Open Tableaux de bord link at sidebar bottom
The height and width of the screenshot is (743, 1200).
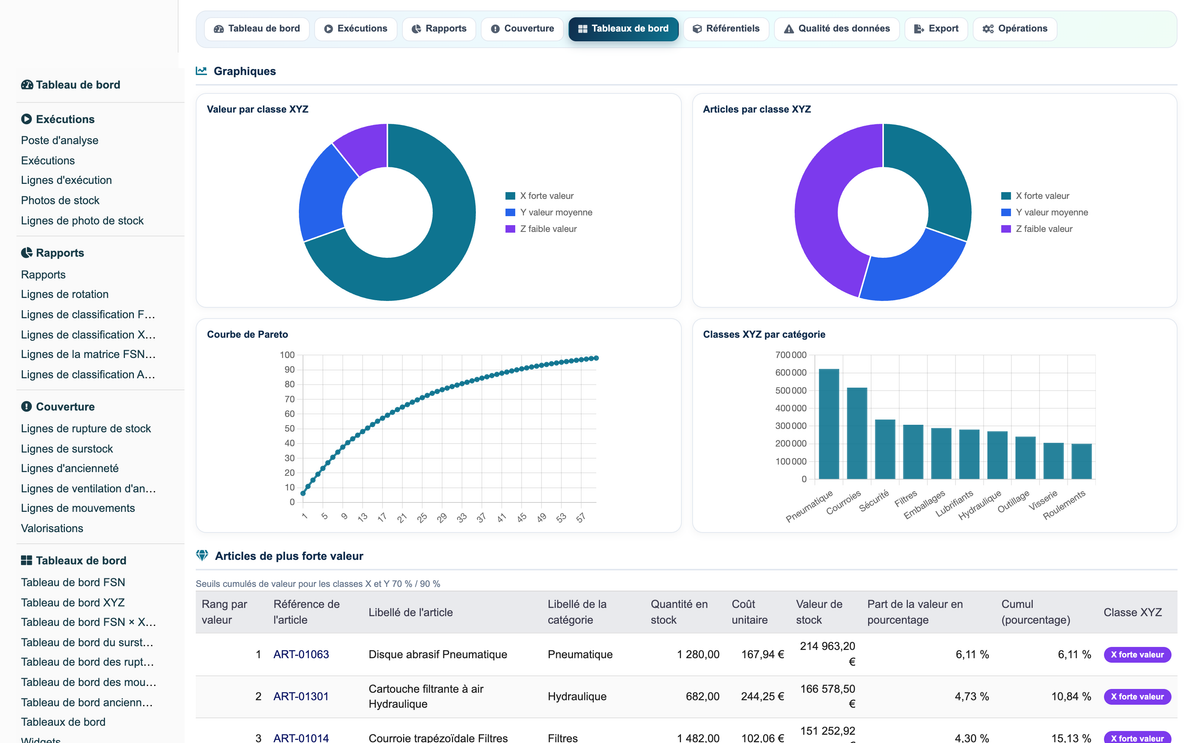[63, 722]
